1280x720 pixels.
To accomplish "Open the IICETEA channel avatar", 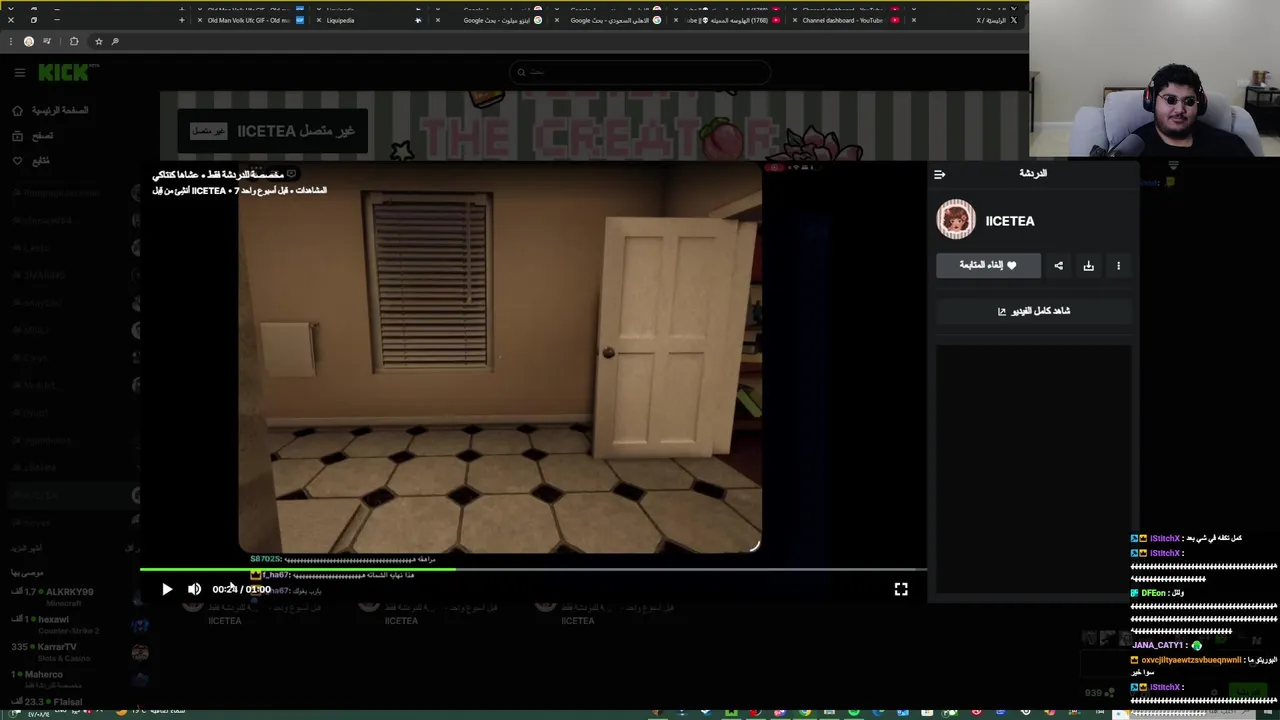I will click(x=956, y=220).
